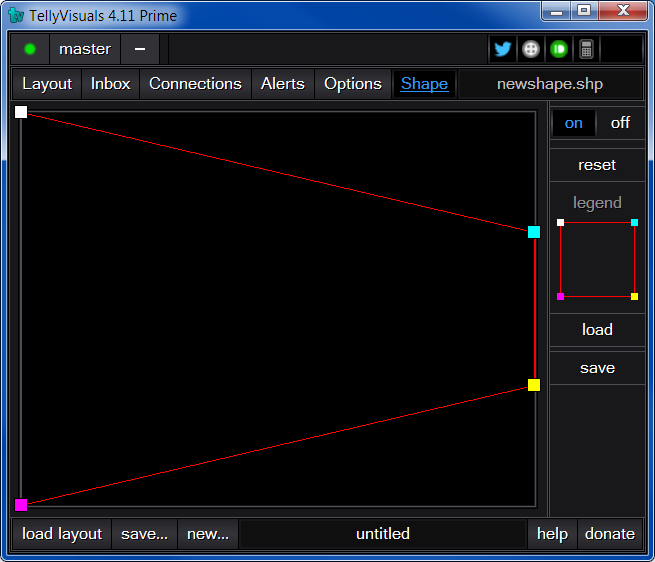Turn shape off
This screenshot has height=562, width=655.
(x=620, y=123)
